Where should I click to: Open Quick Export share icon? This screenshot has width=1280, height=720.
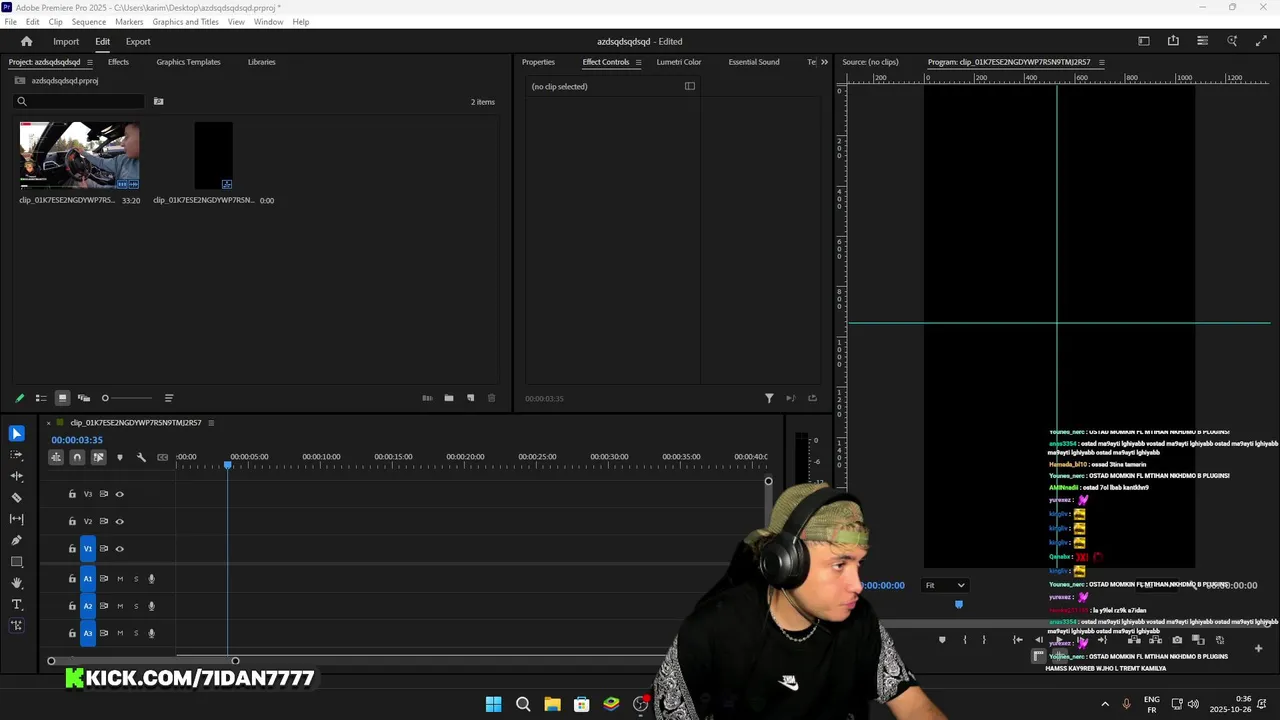point(1173,41)
